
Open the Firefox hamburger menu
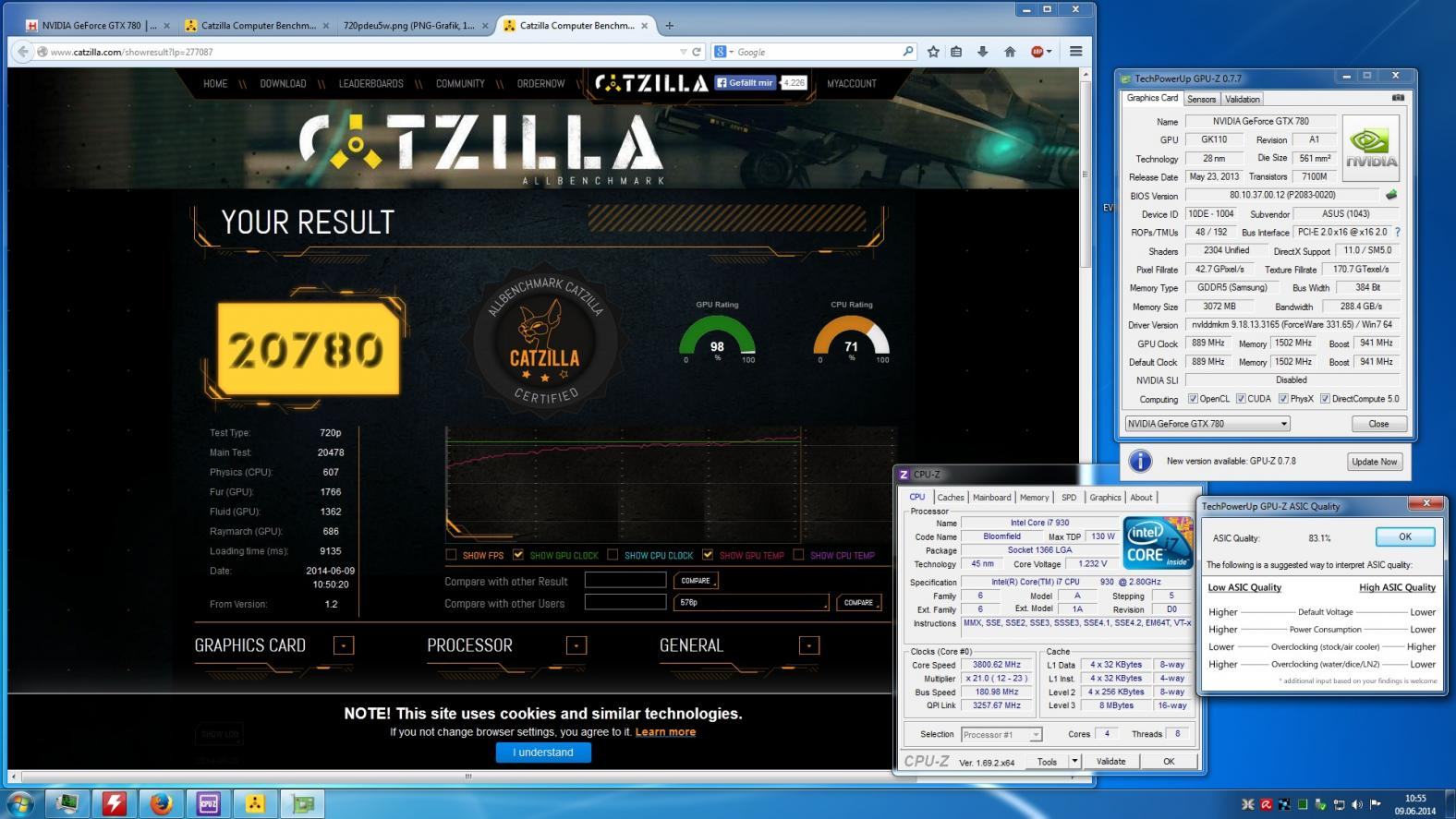pos(1075,52)
